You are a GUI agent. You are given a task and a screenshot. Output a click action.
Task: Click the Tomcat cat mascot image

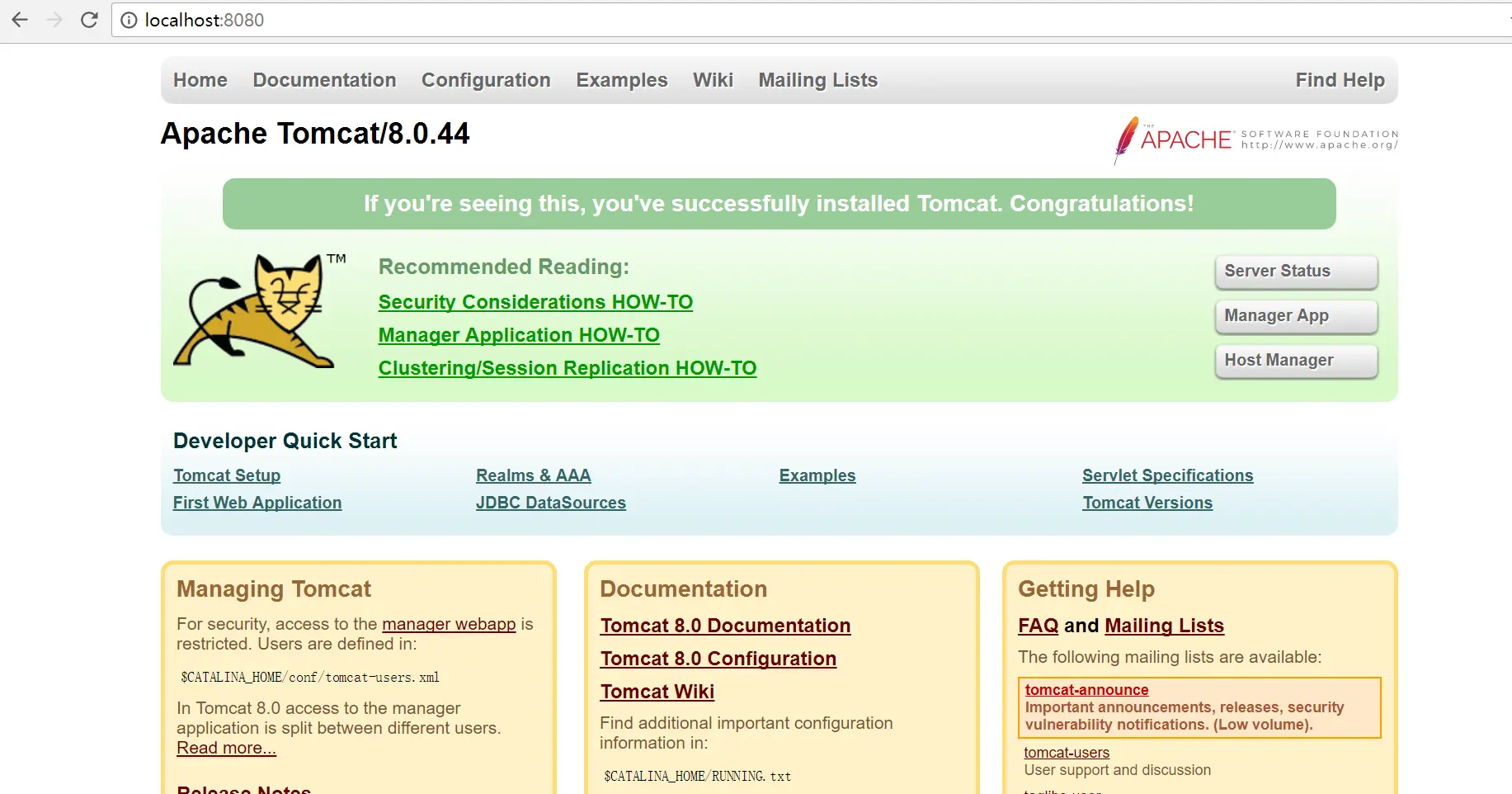point(259,310)
